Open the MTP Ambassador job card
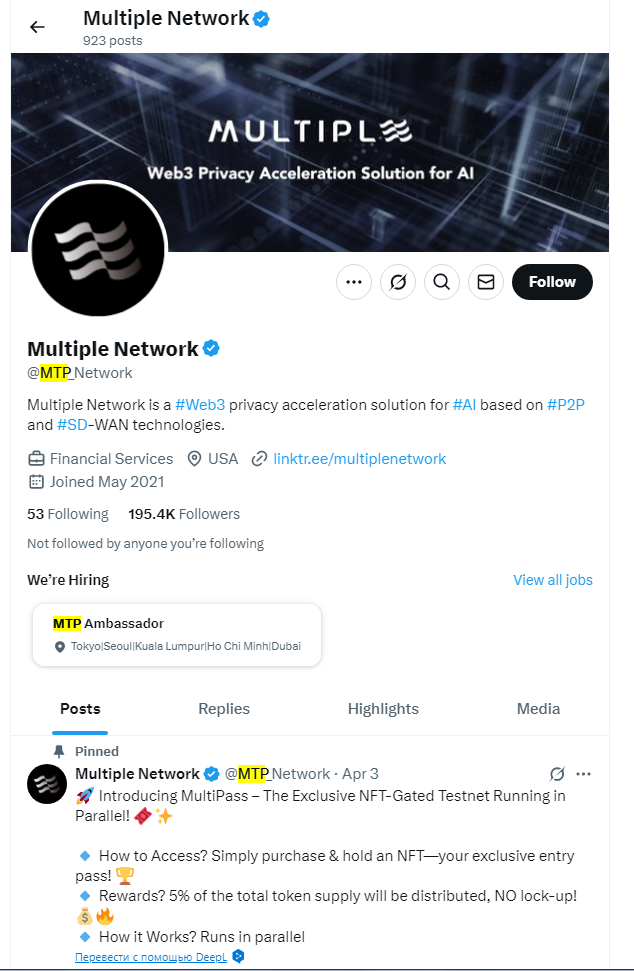This screenshot has height=971, width=634. [x=177, y=634]
